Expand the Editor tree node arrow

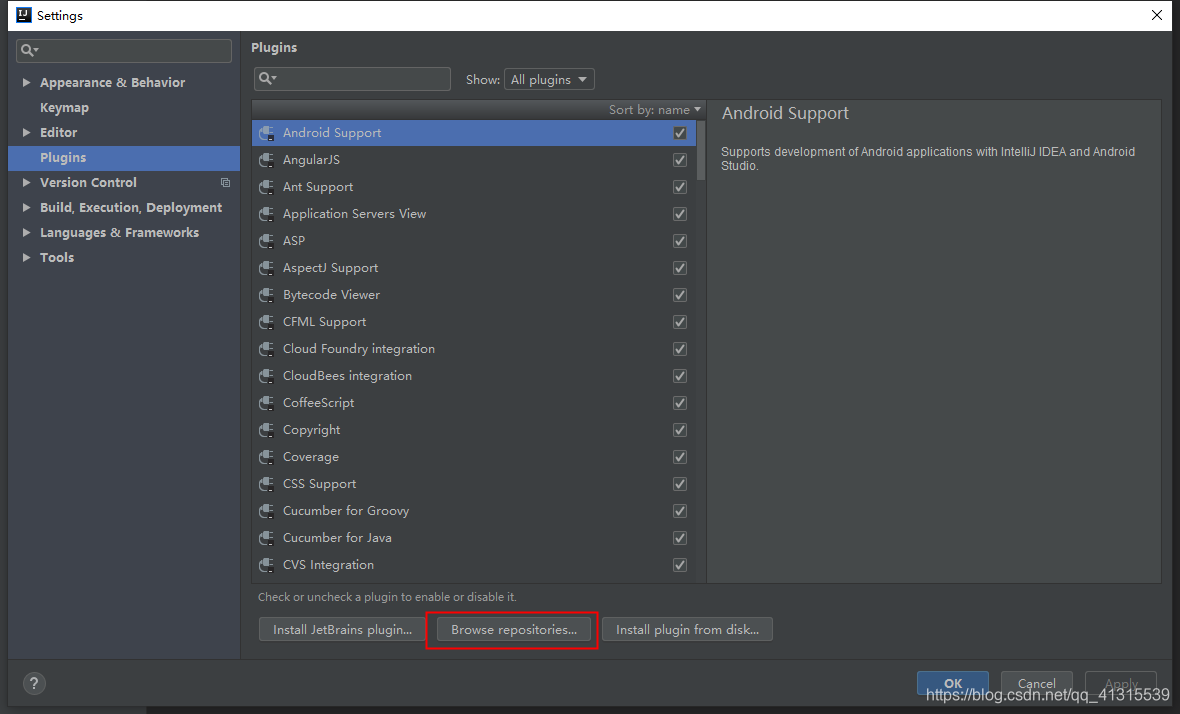26,132
